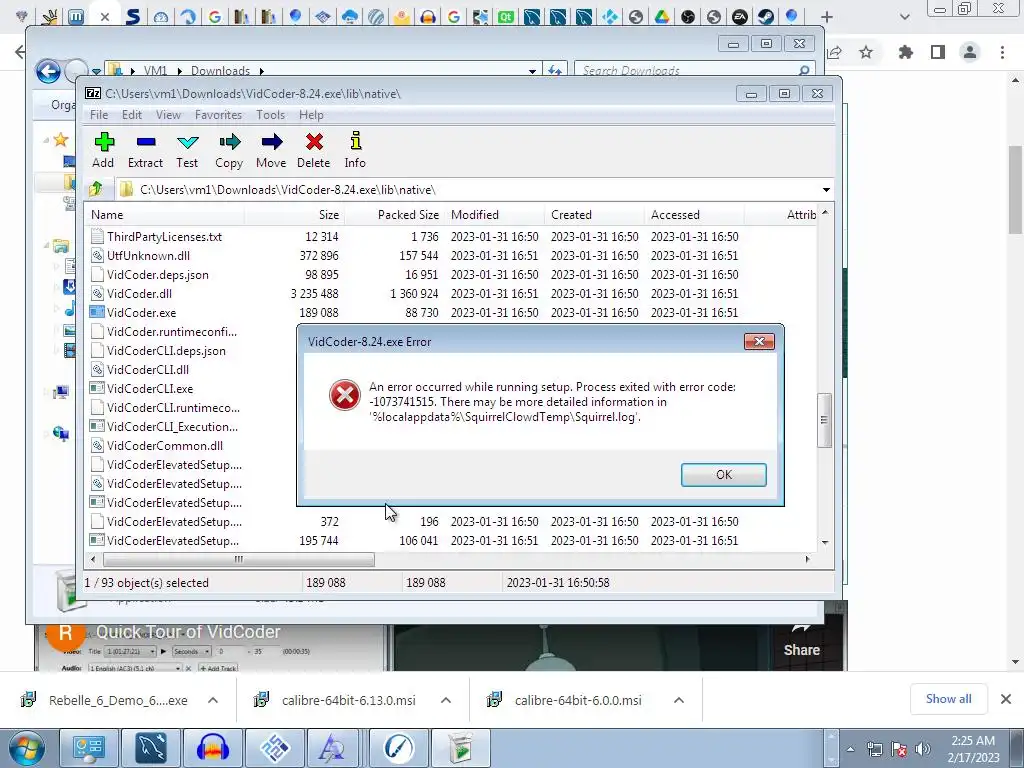Toggle Chrome side panel

pyautogui.click(x=938, y=52)
